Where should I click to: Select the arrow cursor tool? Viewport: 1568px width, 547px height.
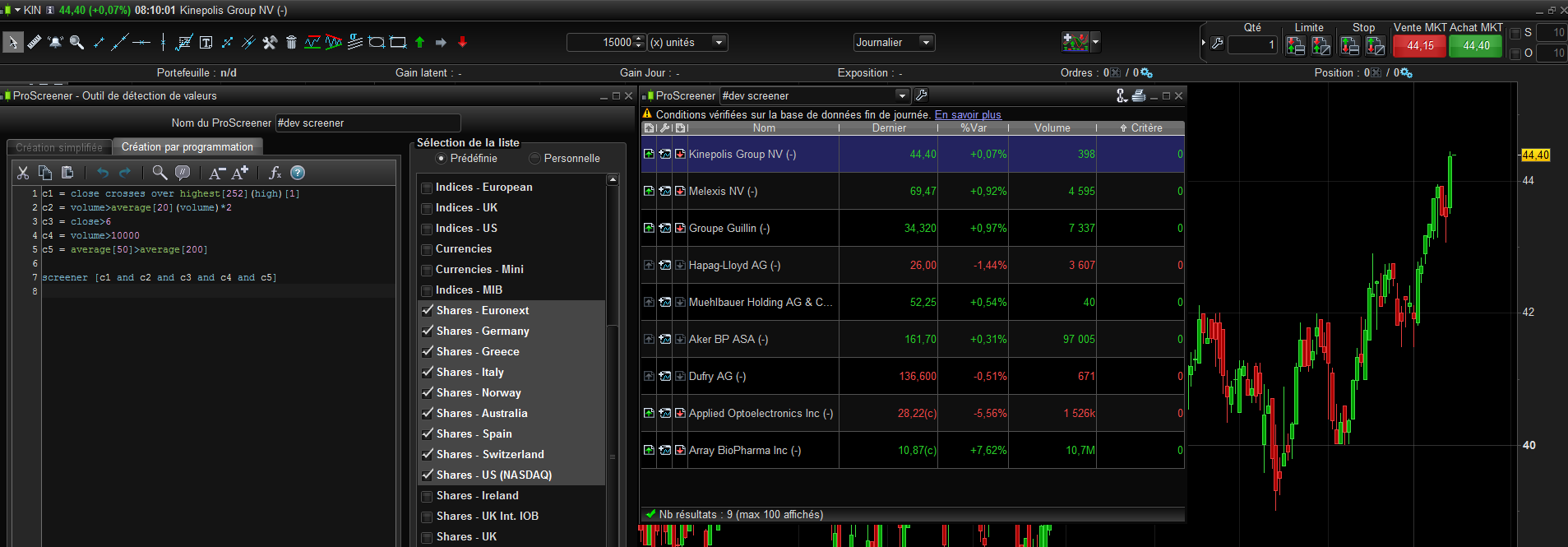[13, 42]
